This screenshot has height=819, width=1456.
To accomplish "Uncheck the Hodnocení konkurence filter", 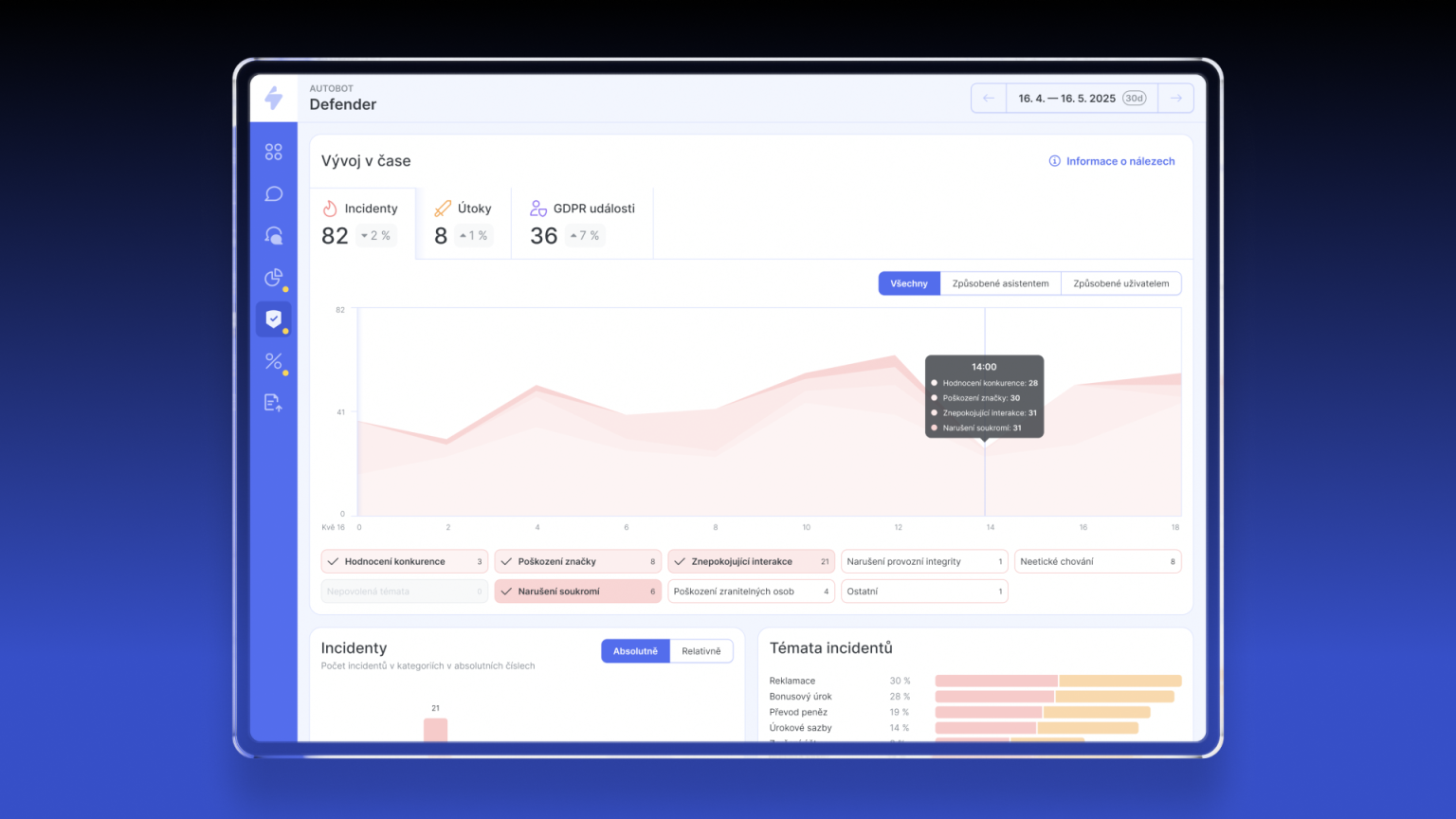I will (404, 561).
